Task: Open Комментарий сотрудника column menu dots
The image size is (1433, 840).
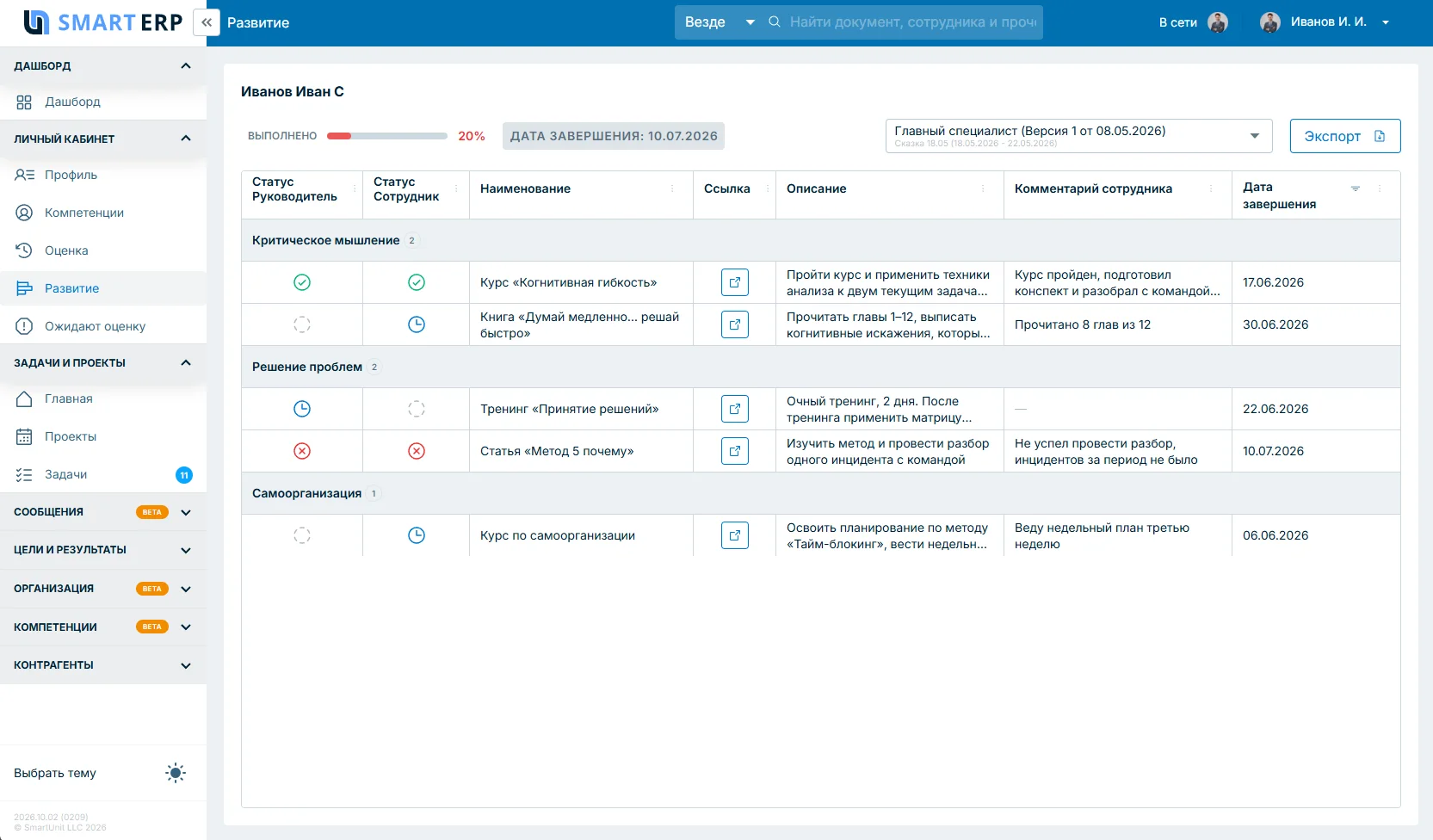Action: pyautogui.click(x=1211, y=188)
